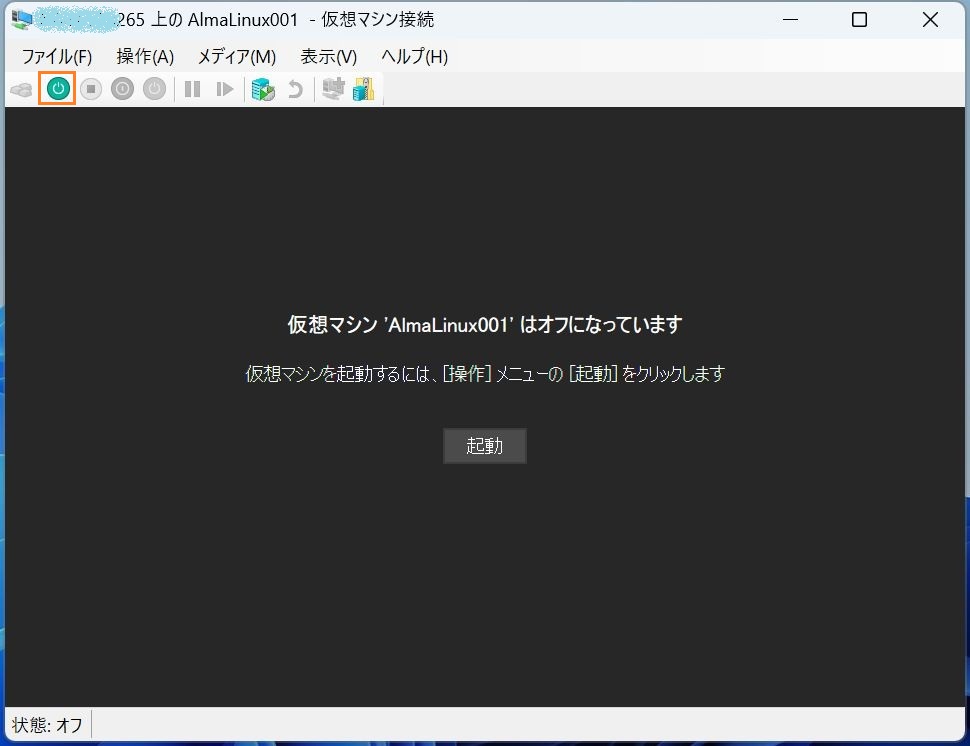Viewport: 970px width, 746px height.
Task: Open the 表示(V) menu
Action: pyautogui.click(x=328, y=57)
